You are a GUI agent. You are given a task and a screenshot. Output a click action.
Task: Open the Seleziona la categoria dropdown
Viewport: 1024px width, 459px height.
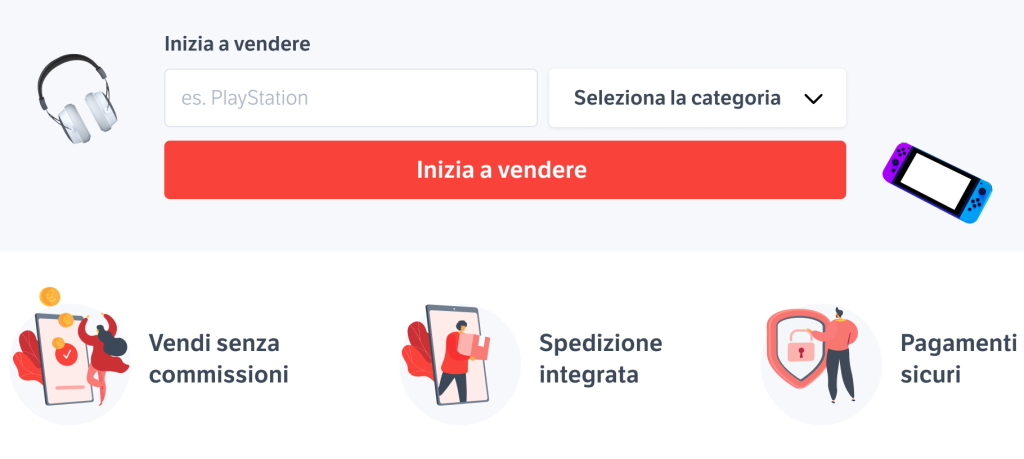coord(697,98)
